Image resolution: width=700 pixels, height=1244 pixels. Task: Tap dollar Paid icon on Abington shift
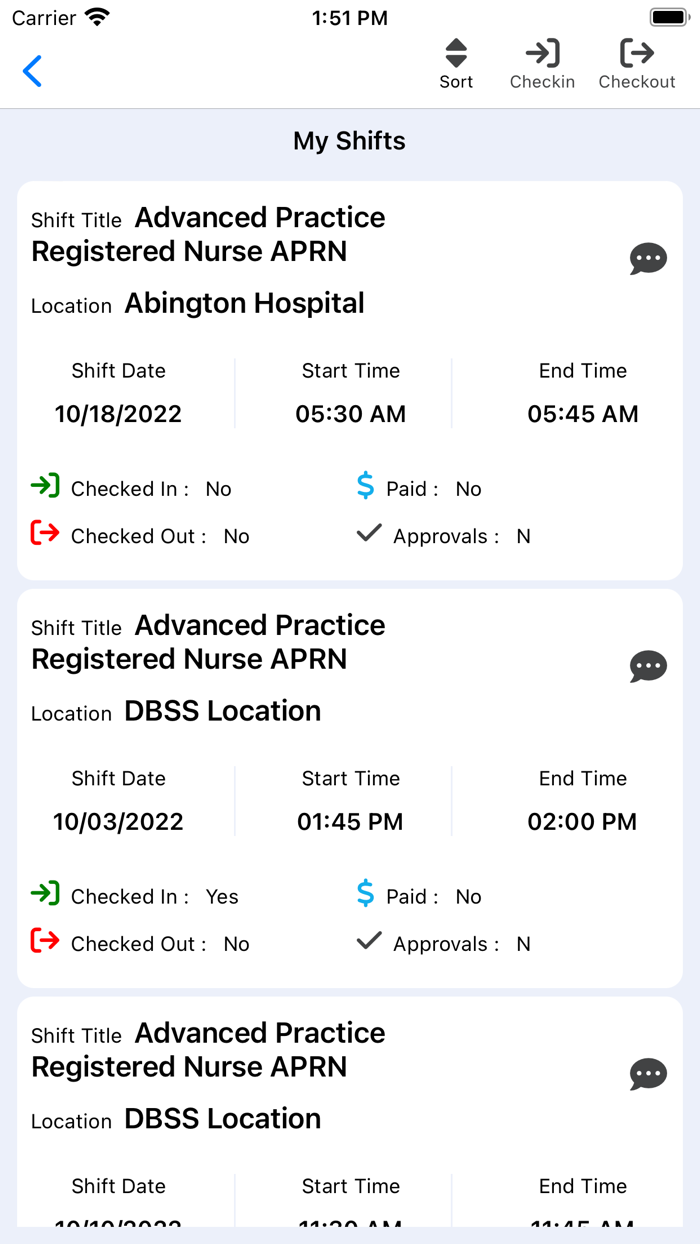[x=366, y=486]
